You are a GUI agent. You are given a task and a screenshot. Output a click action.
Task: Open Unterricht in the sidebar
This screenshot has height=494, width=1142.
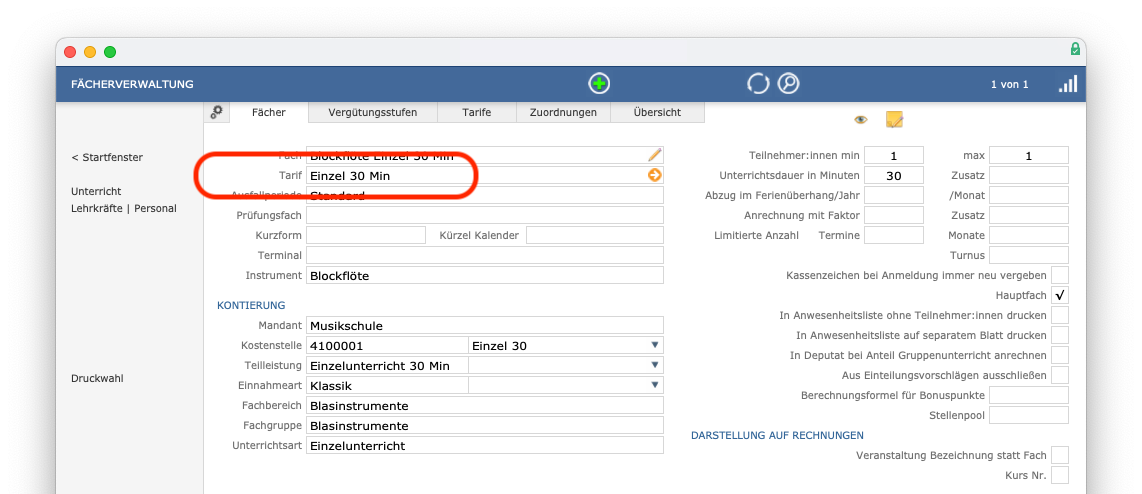tap(96, 191)
